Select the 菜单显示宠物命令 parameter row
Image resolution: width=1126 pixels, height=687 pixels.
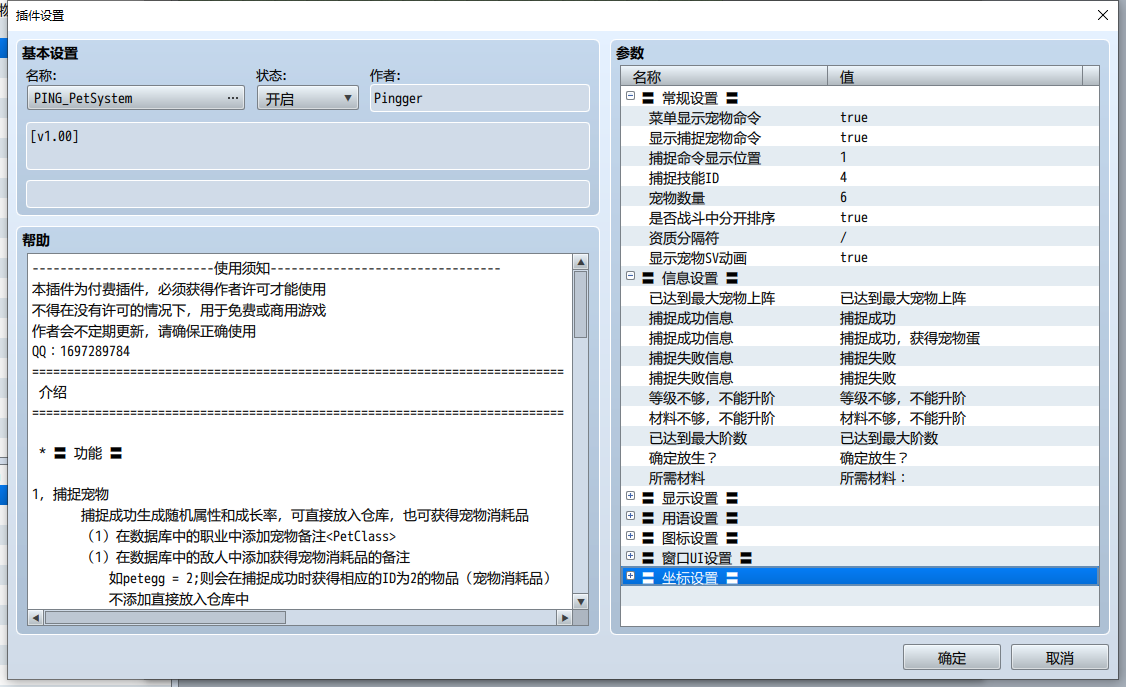[x=860, y=118]
